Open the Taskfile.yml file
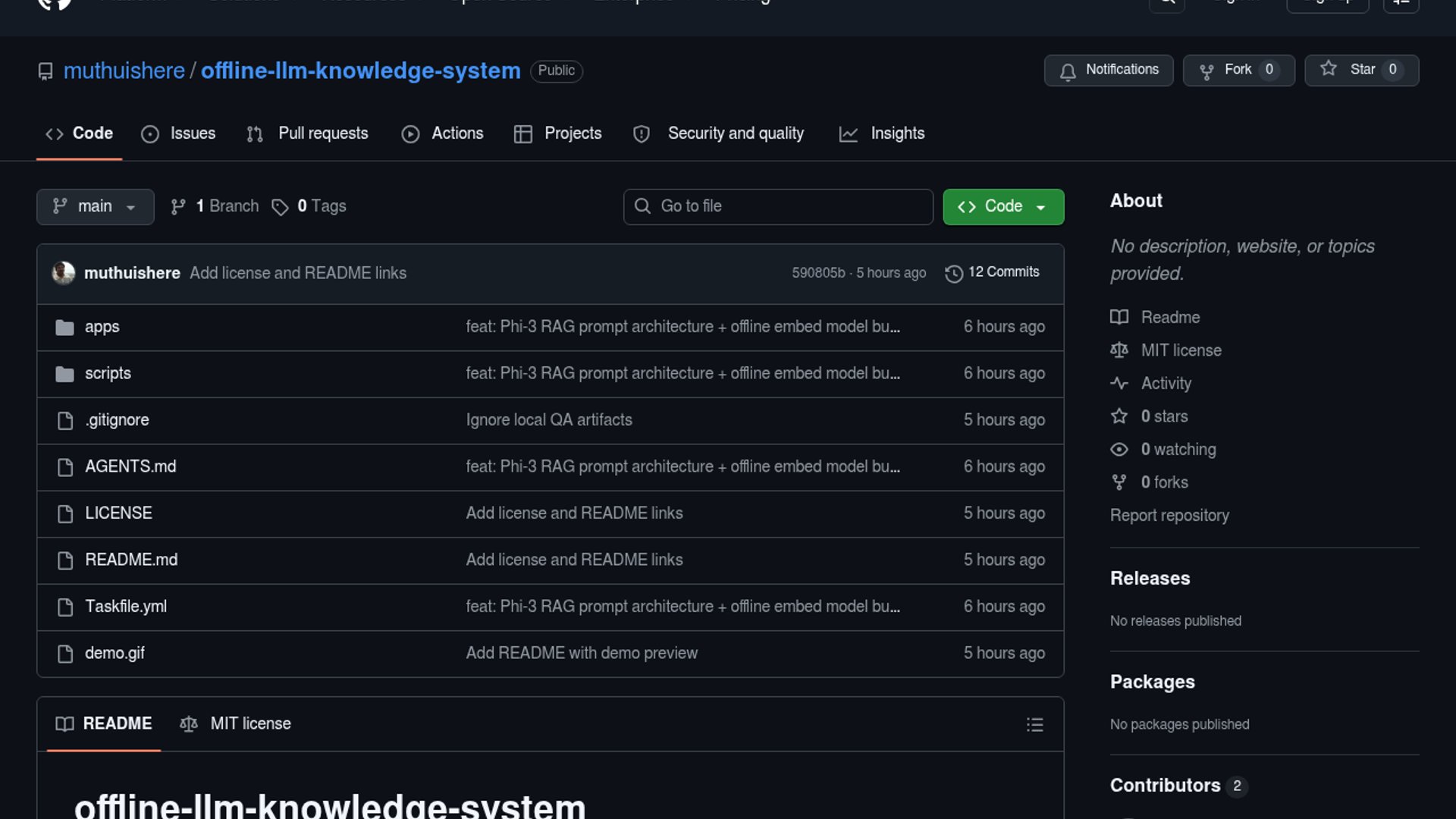This screenshot has height=819, width=1456. 126,607
